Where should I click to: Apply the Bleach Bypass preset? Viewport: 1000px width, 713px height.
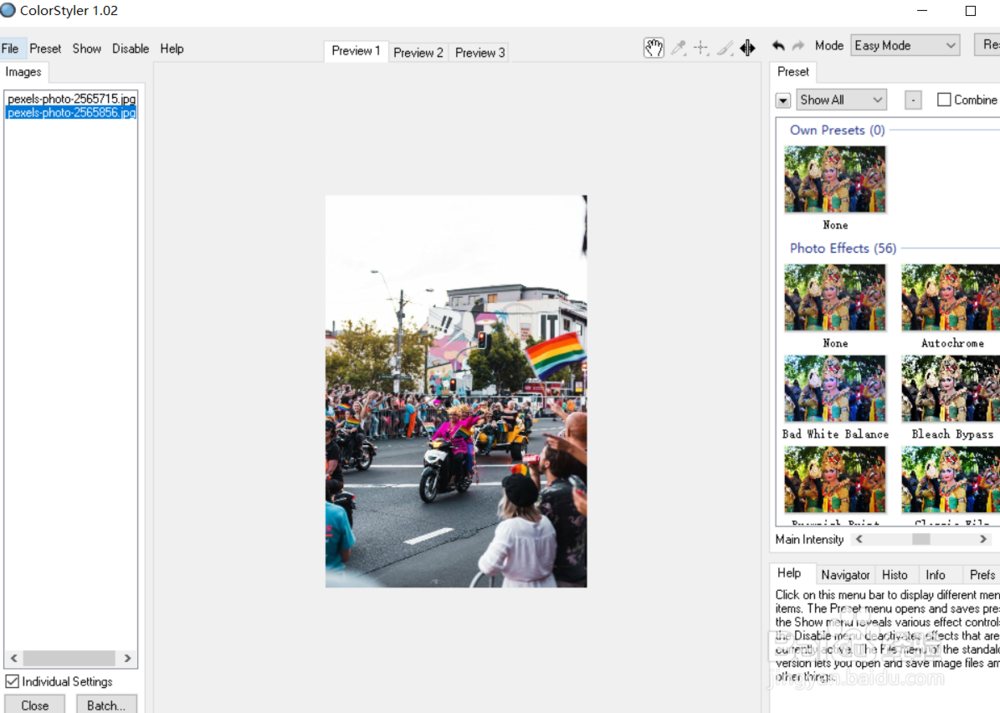[951, 388]
